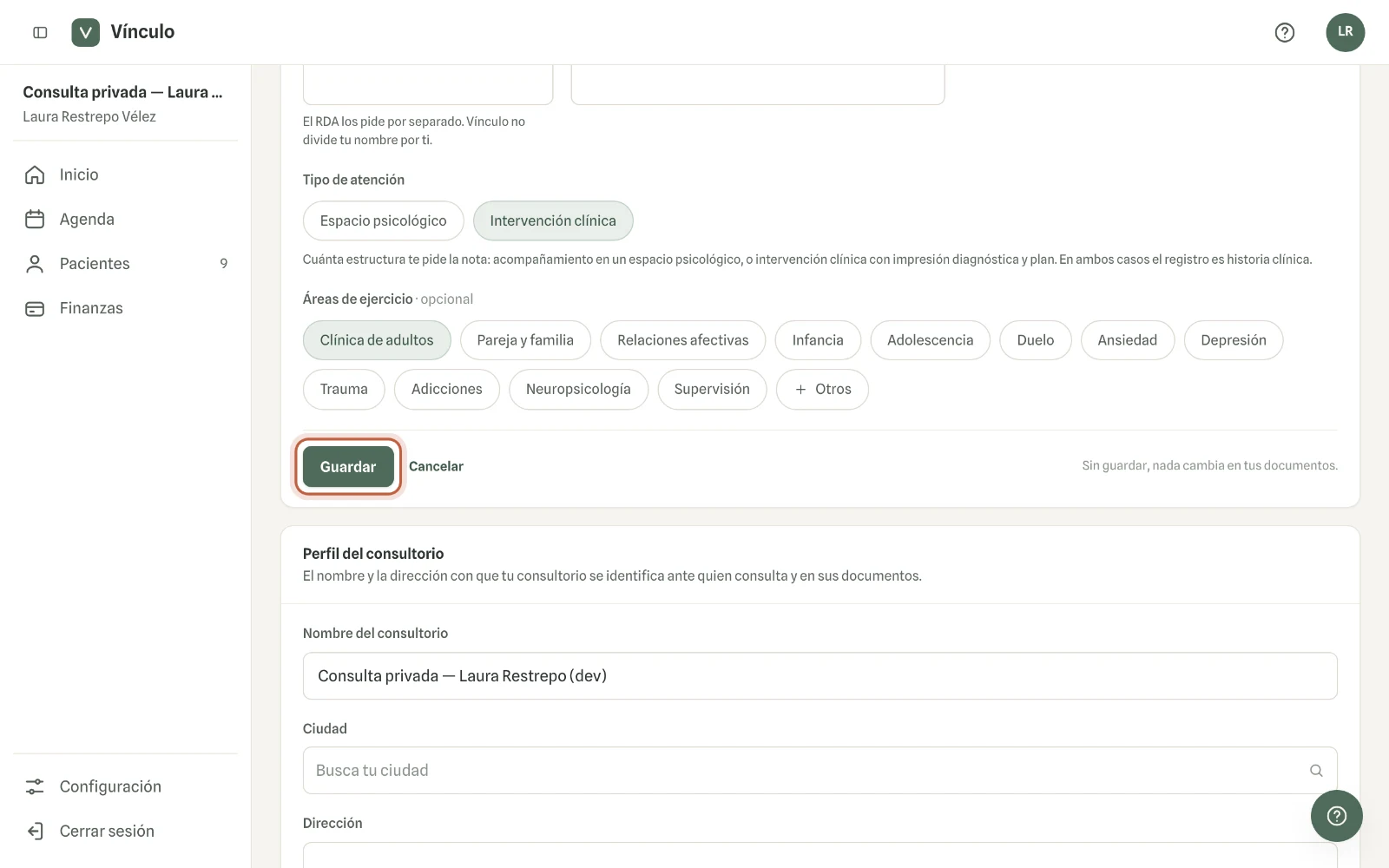Toggle the Relaciones afectivas chip

coord(683,340)
